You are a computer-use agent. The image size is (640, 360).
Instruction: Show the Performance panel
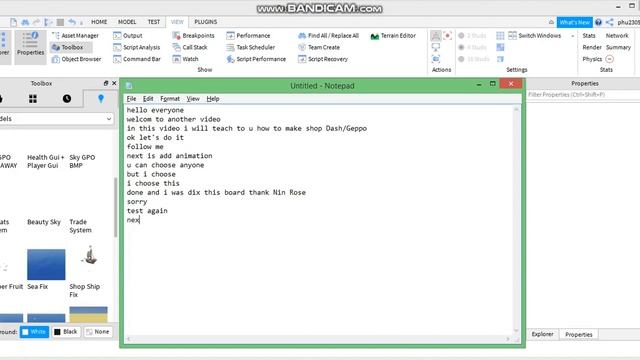248,36
